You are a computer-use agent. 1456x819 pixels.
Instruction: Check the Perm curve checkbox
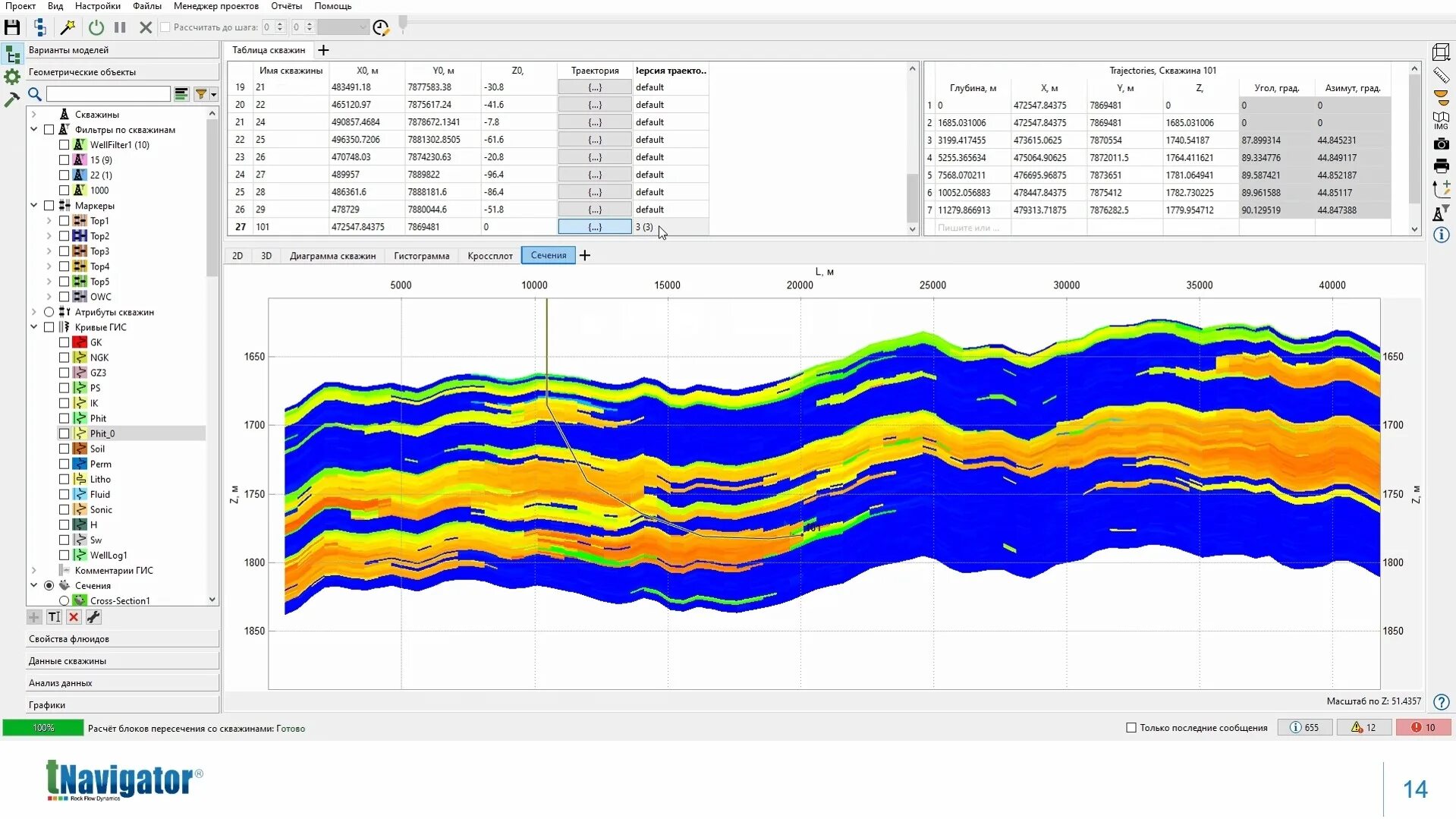point(64,464)
